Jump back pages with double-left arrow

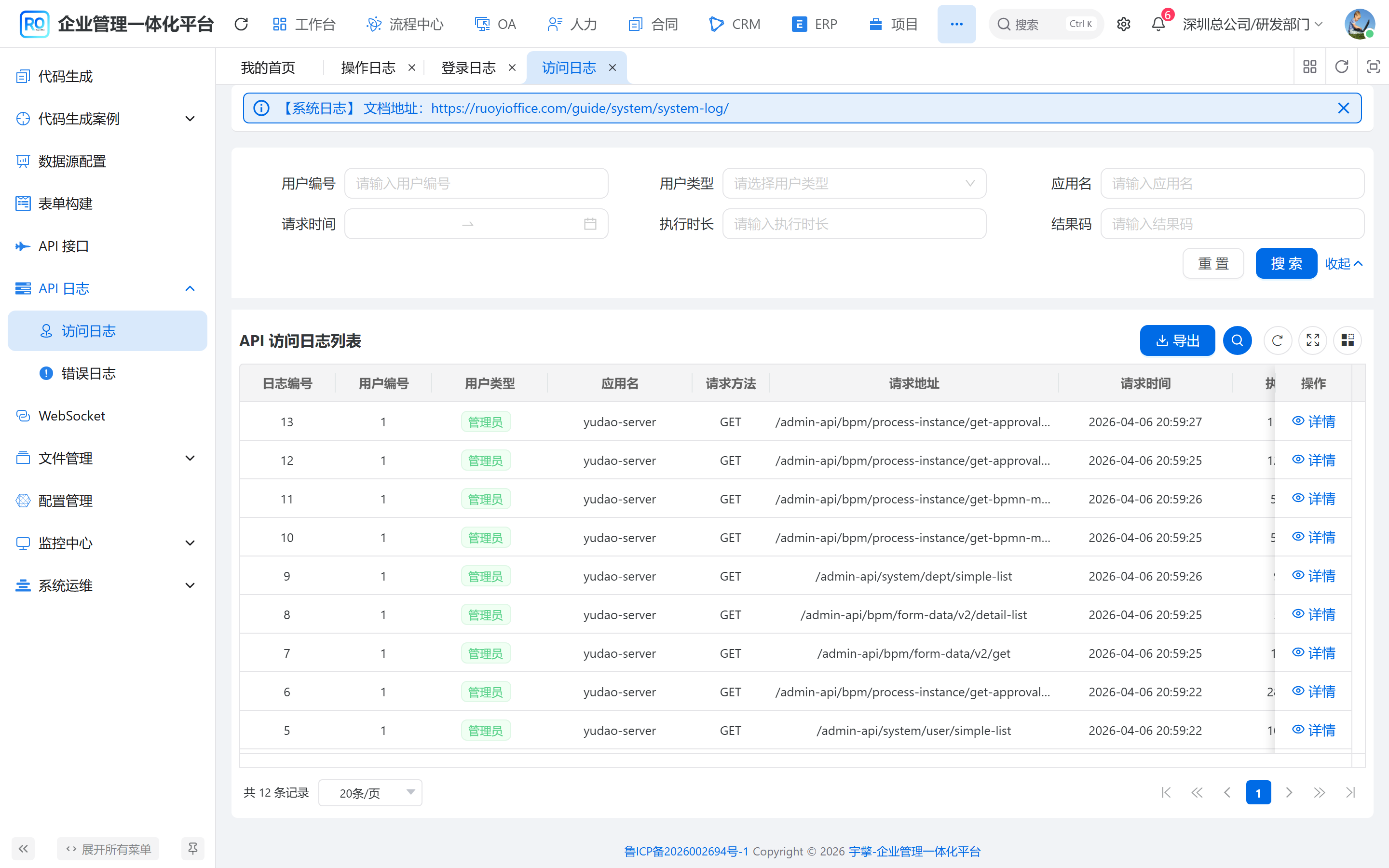(x=1197, y=793)
